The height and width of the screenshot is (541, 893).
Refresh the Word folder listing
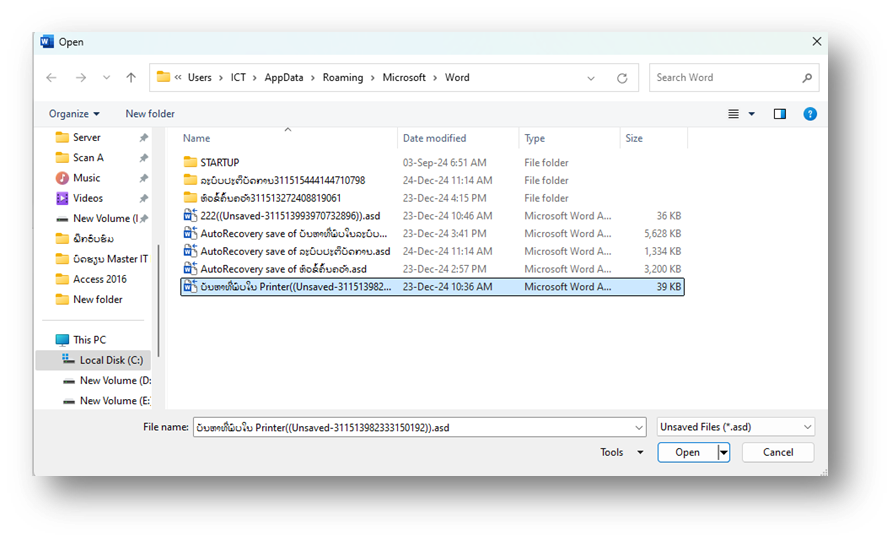622,78
